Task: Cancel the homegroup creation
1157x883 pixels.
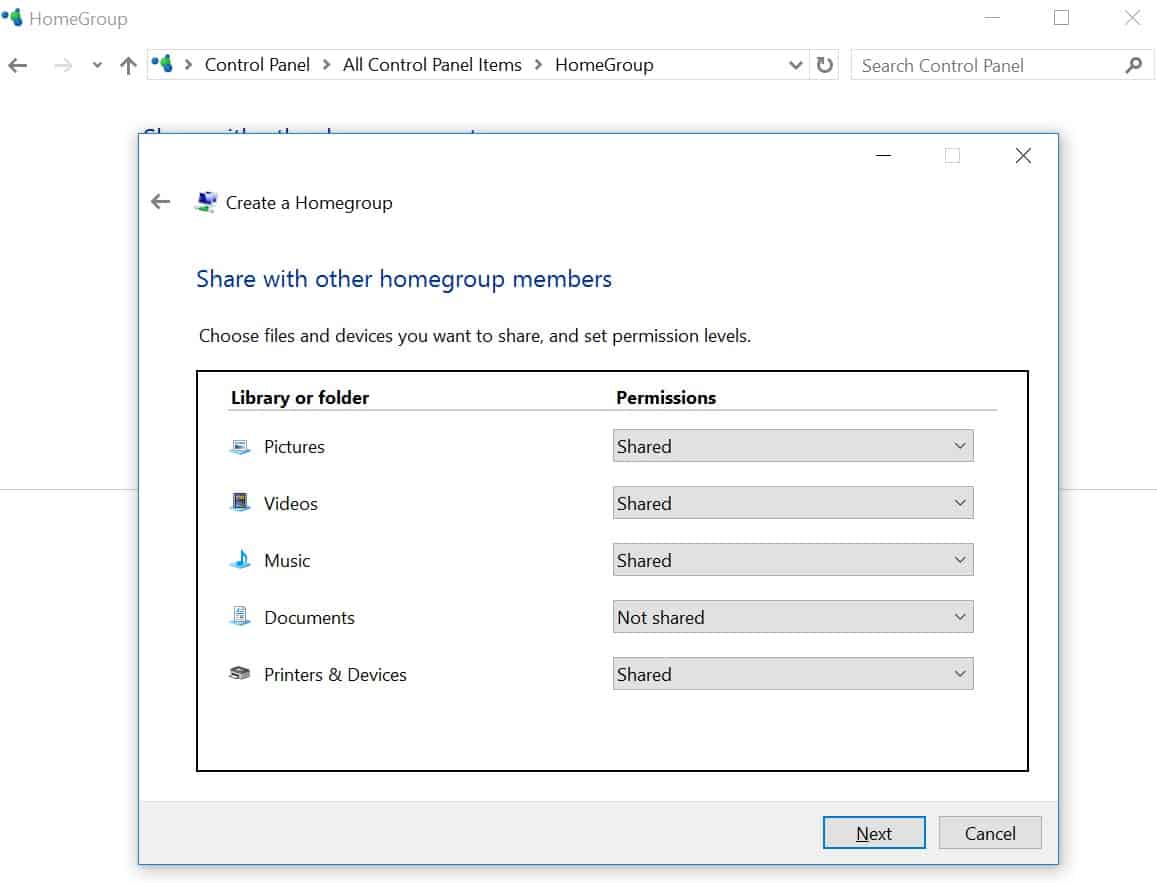Action: coord(990,833)
